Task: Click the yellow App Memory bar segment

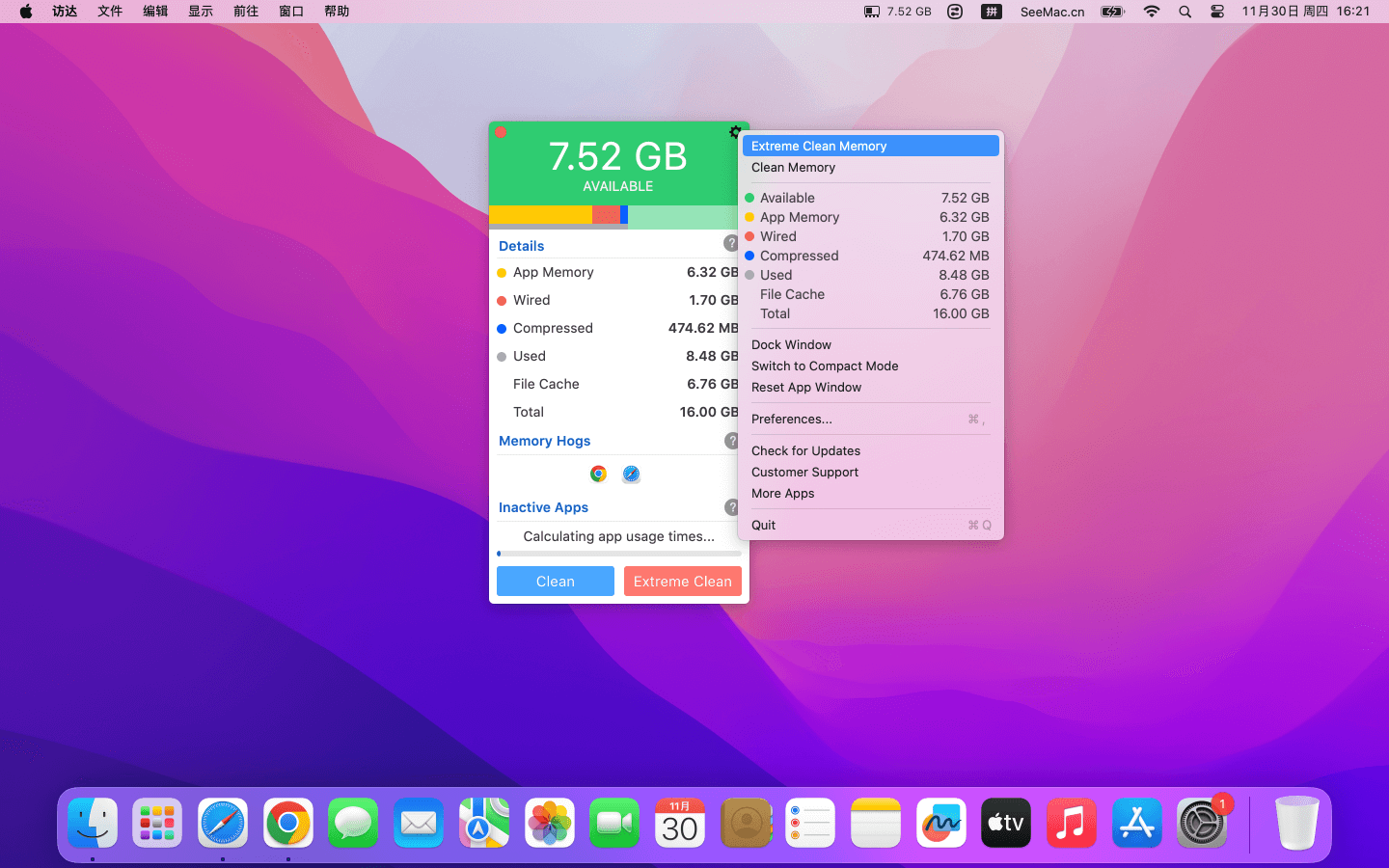Action: click(x=540, y=214)
